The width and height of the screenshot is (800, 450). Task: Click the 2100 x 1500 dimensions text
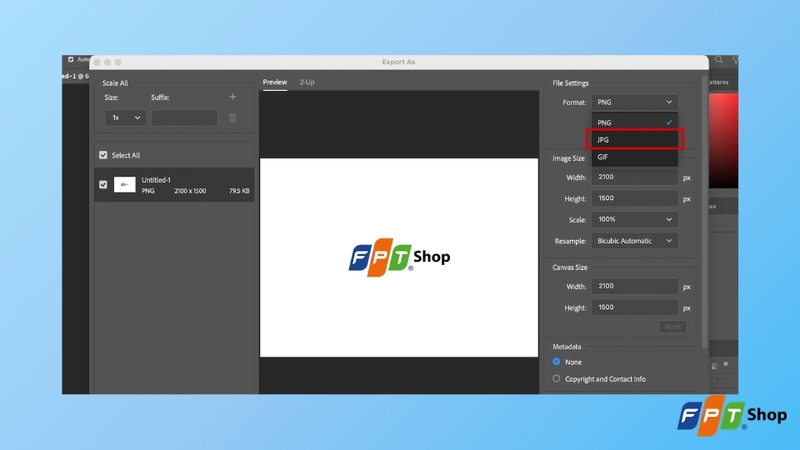[x=190, y=191]
